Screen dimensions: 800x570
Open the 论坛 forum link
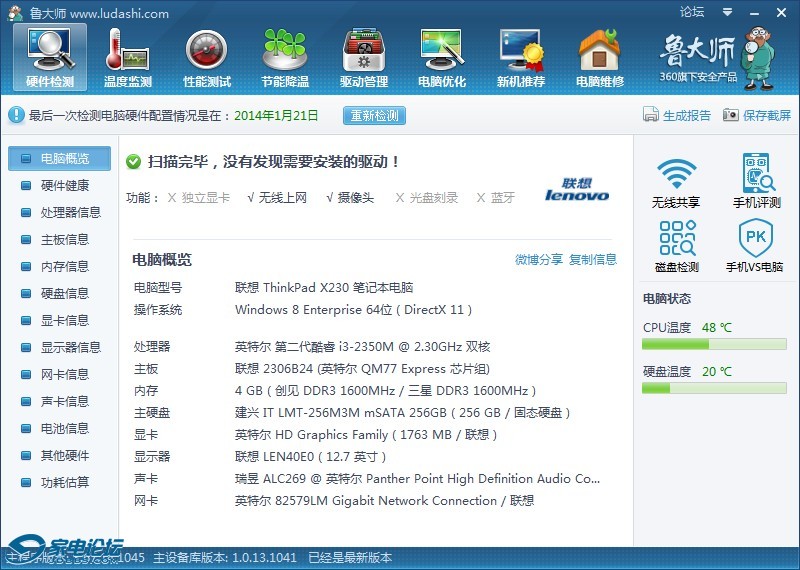692,12
